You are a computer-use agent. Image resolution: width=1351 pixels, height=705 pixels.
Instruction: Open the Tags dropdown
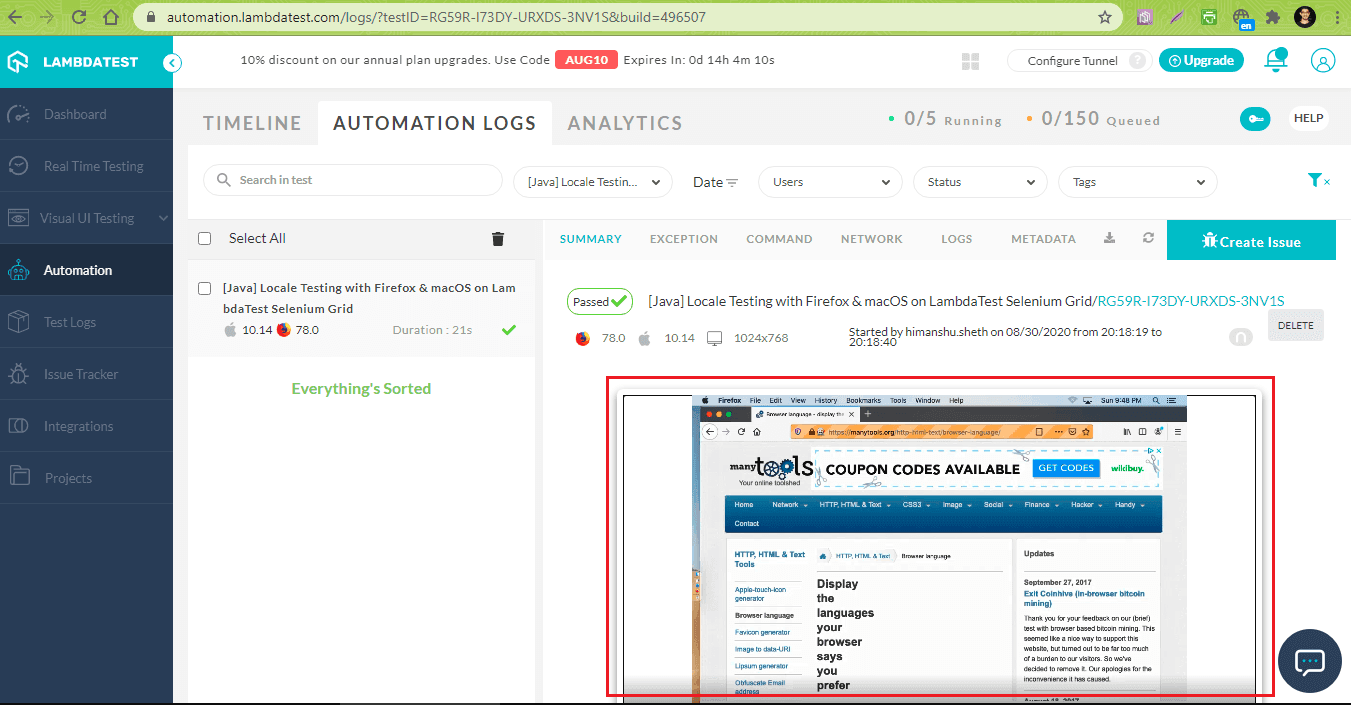tap(1137, 182)
